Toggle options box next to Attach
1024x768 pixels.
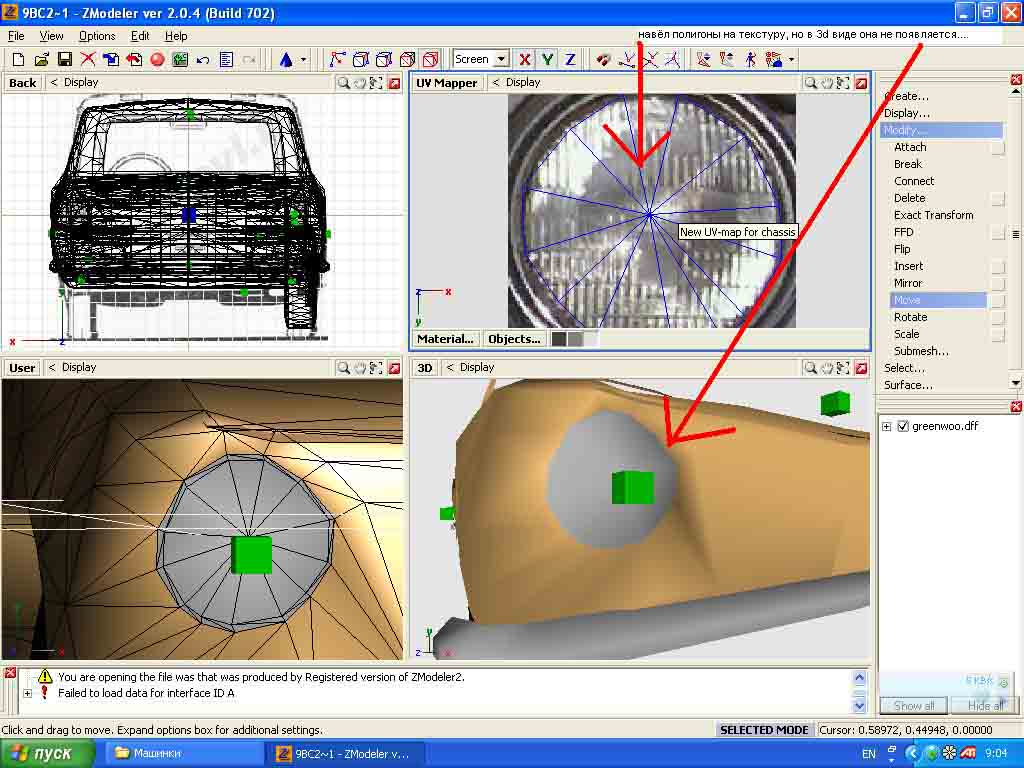pyautogui.click(x=997, y=148)
